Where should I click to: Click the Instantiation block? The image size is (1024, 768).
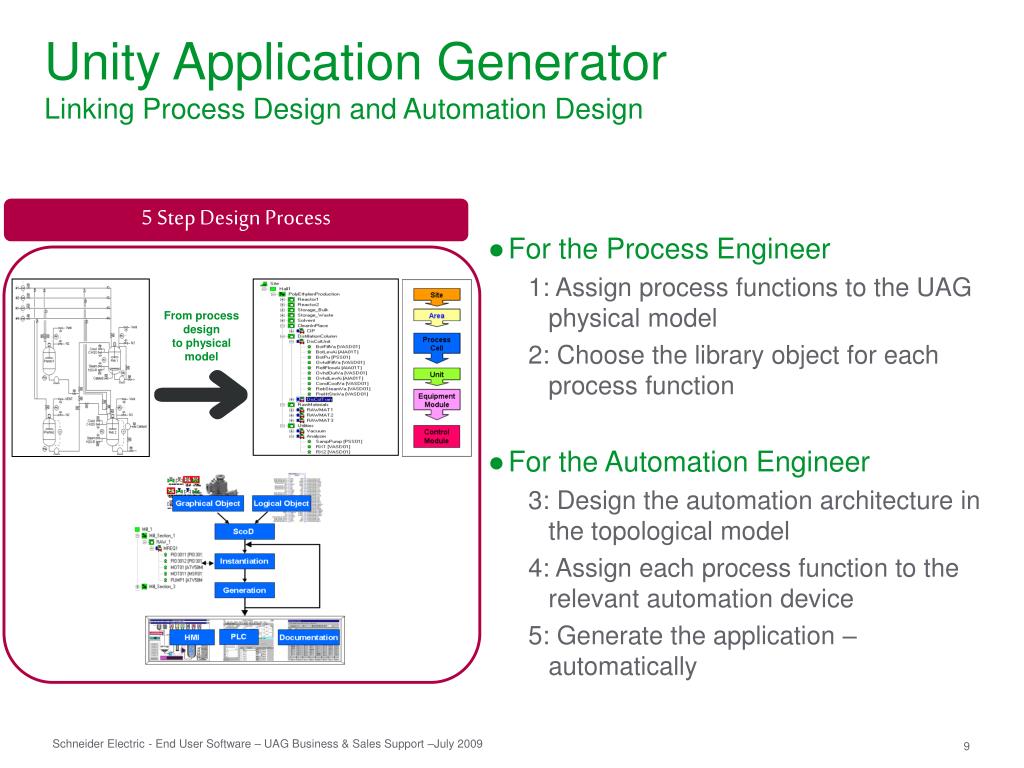coord(244,561)
